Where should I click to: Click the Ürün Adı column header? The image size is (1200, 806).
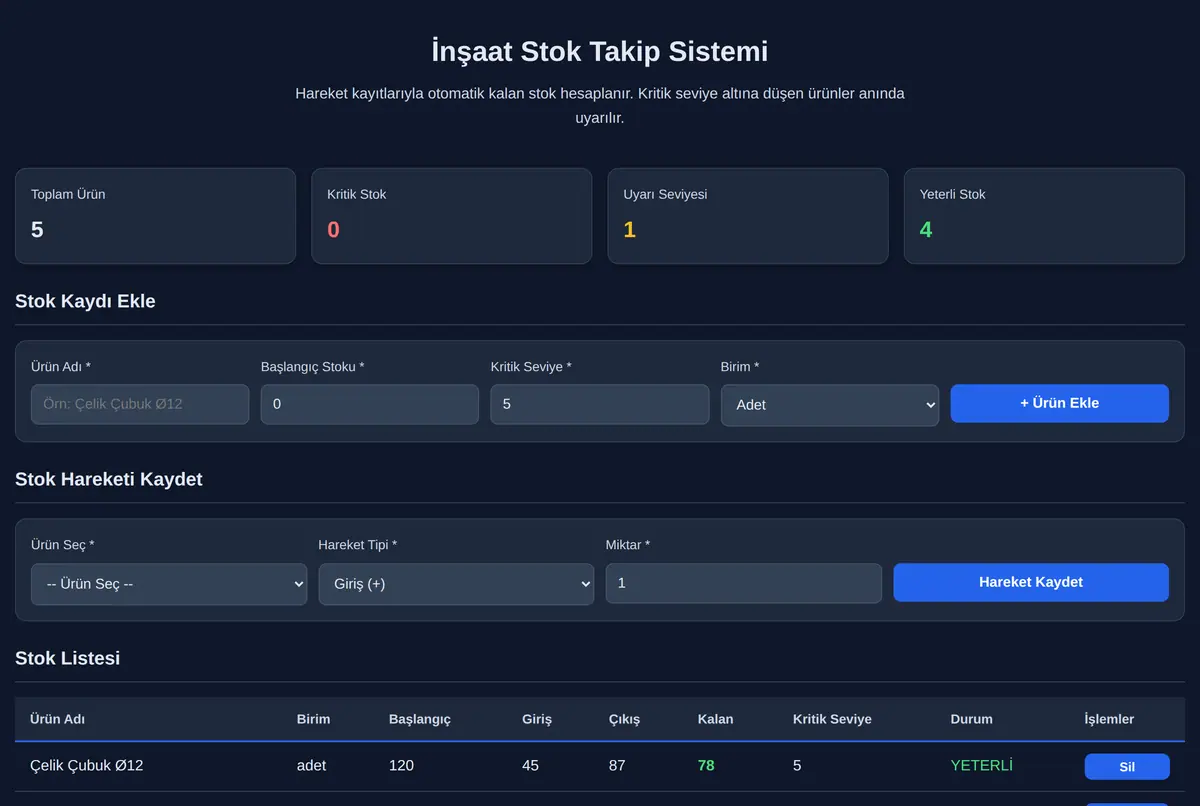[x=58, y=719]
